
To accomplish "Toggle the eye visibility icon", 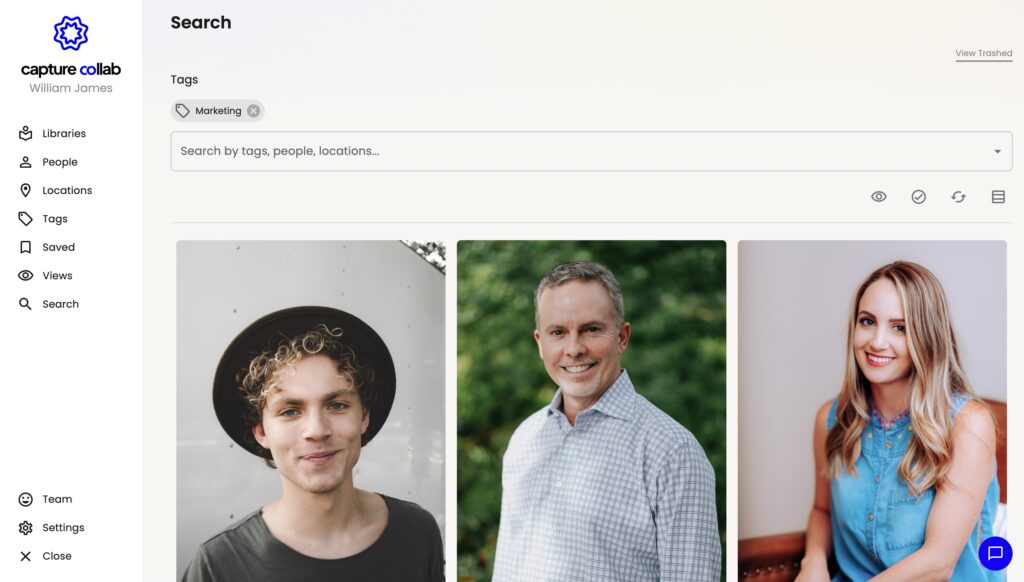I will (x=878, y=197).
